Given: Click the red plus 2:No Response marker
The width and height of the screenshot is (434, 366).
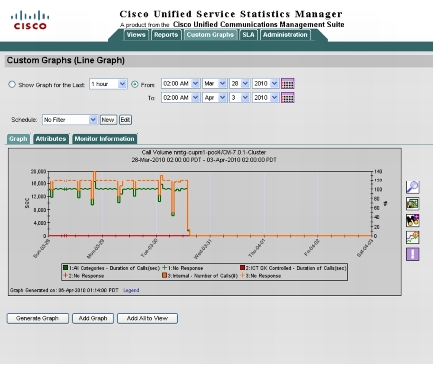Looking at the screenshot, I should (66, 276).
